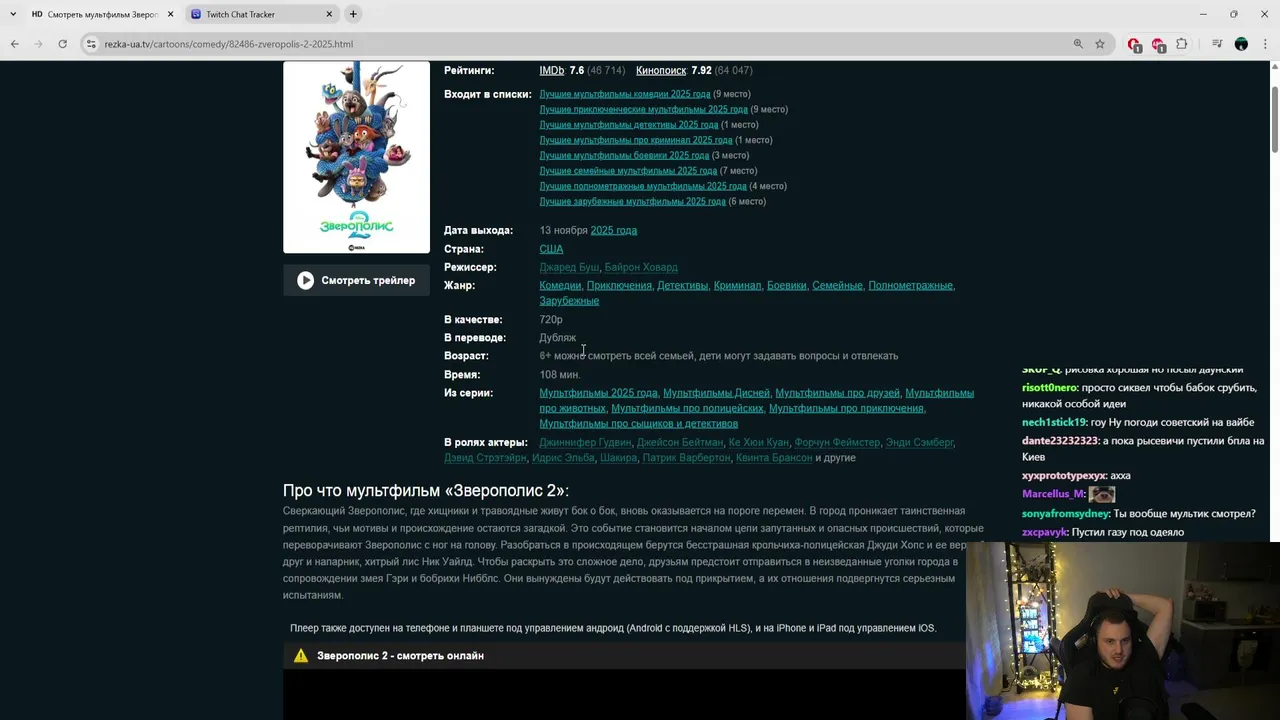The height and width of the screenshot is (720, 1280).
Task: Open Лучшие приключенческие мультфильмы 2025 года list
Action: coord(643,109)
